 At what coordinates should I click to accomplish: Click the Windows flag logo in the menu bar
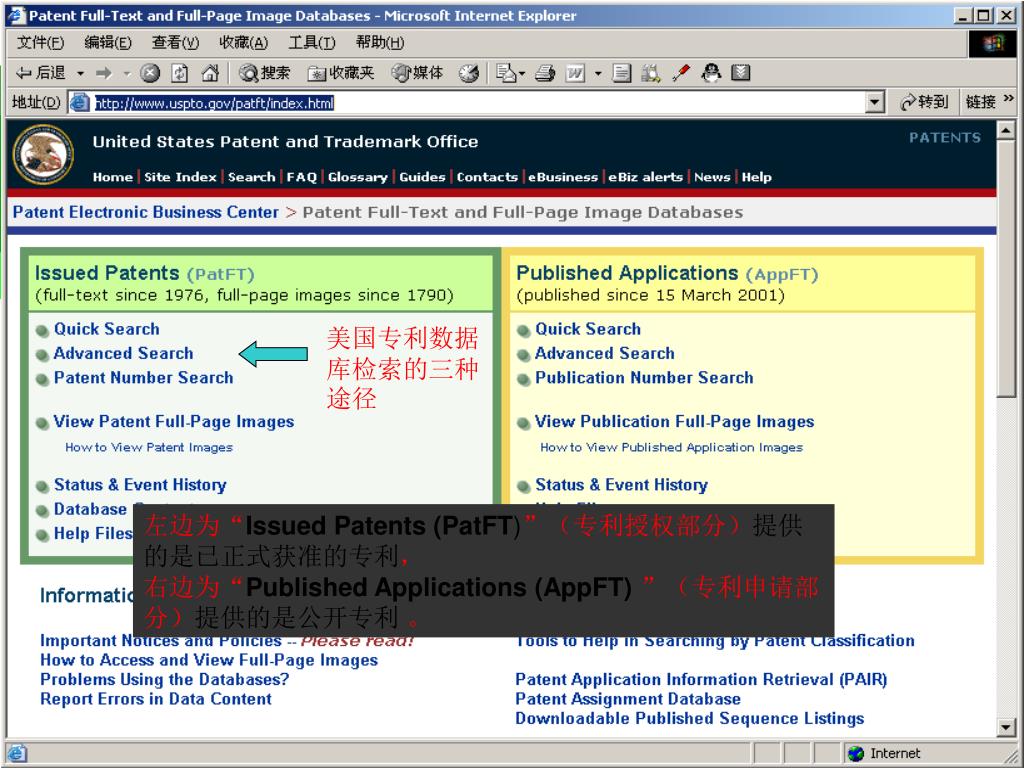991,43
